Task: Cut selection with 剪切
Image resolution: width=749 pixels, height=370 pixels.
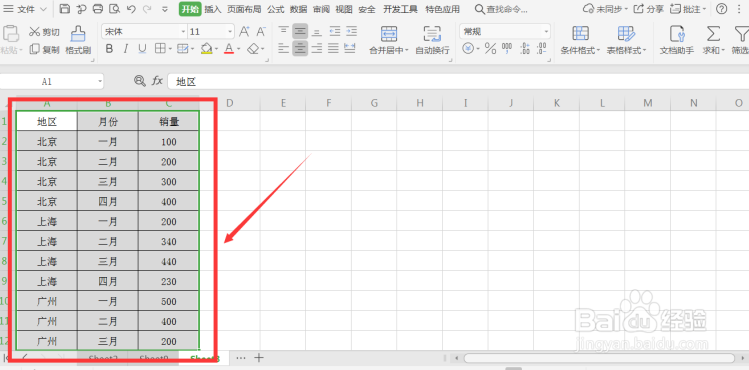Action: 44,32
